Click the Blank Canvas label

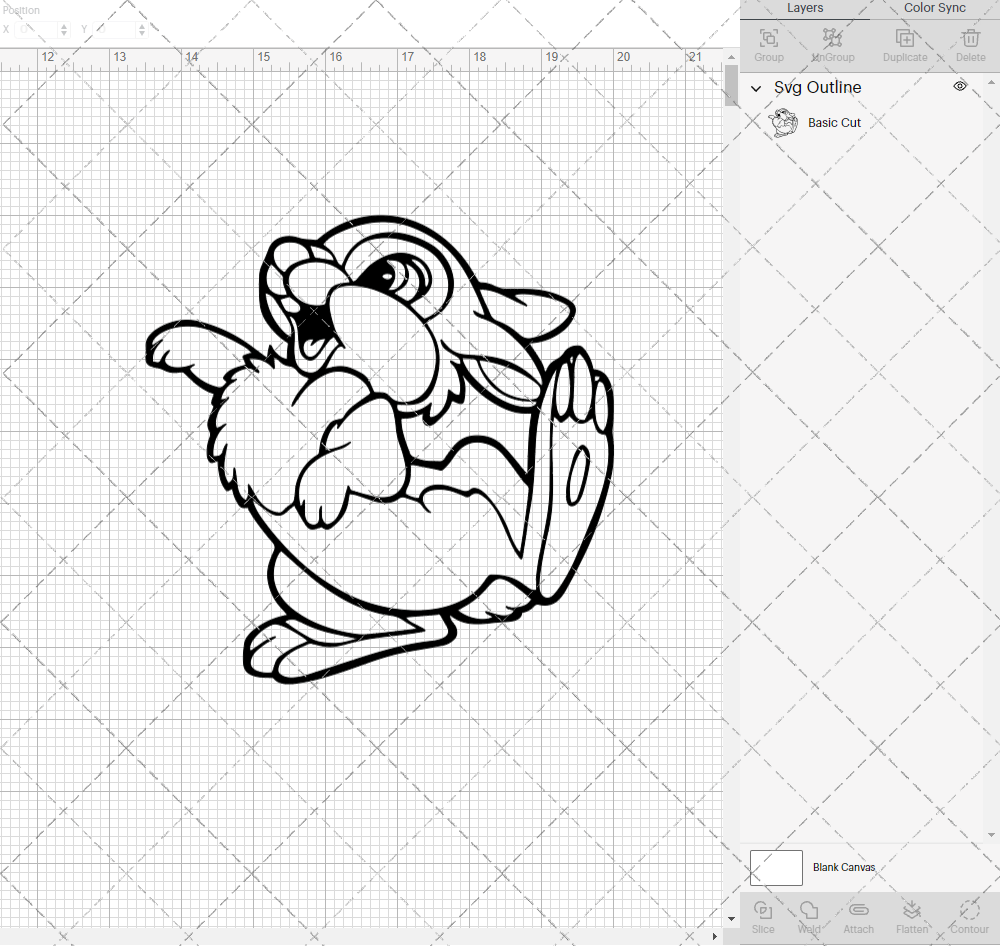[x=844, y=868]
